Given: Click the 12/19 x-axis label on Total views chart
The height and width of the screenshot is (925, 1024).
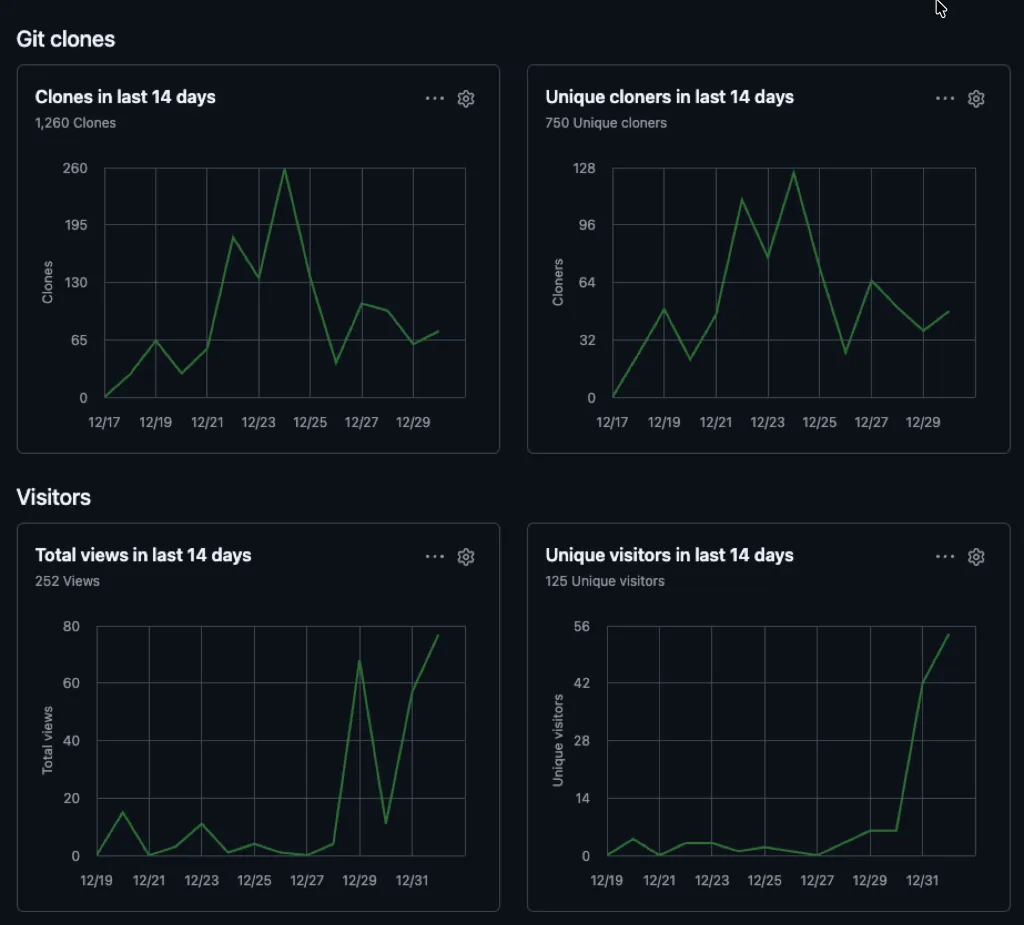Looking at the screenshot, I should click(x=96, y=881).
